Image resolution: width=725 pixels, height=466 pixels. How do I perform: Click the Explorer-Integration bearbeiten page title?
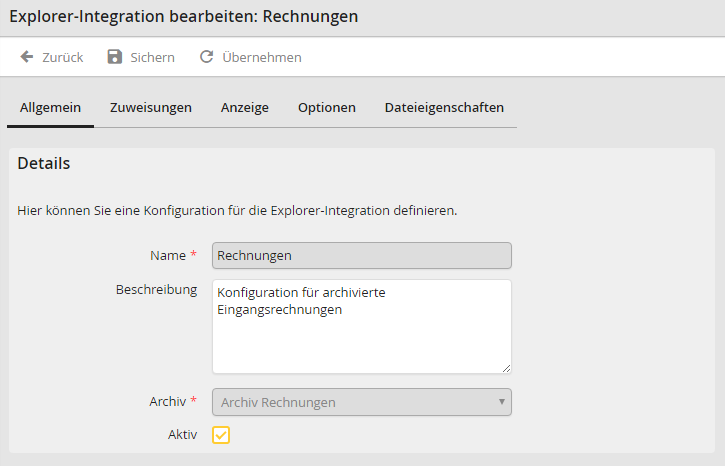pyautogui.click(x=184, y=17)
